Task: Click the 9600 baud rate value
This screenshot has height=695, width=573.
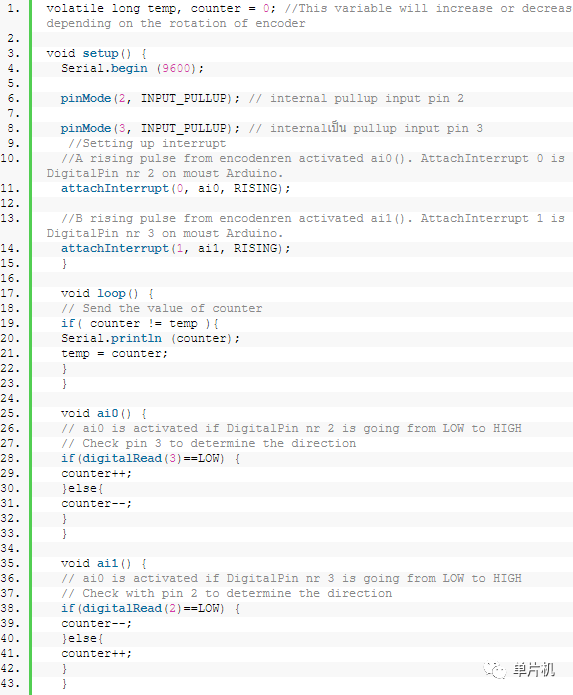Action: tap(176, 68)
